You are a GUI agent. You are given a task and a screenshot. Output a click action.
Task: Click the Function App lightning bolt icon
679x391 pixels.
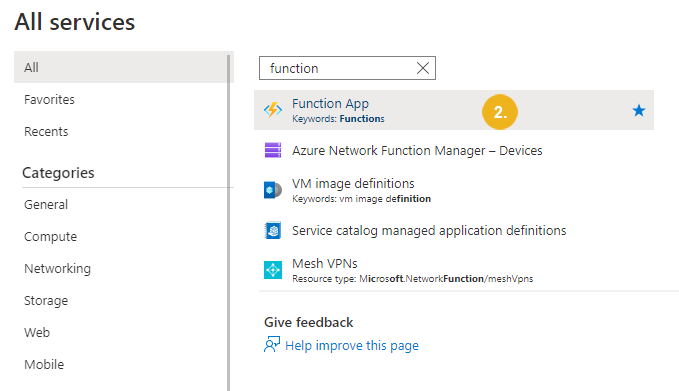tap(273, 110)
